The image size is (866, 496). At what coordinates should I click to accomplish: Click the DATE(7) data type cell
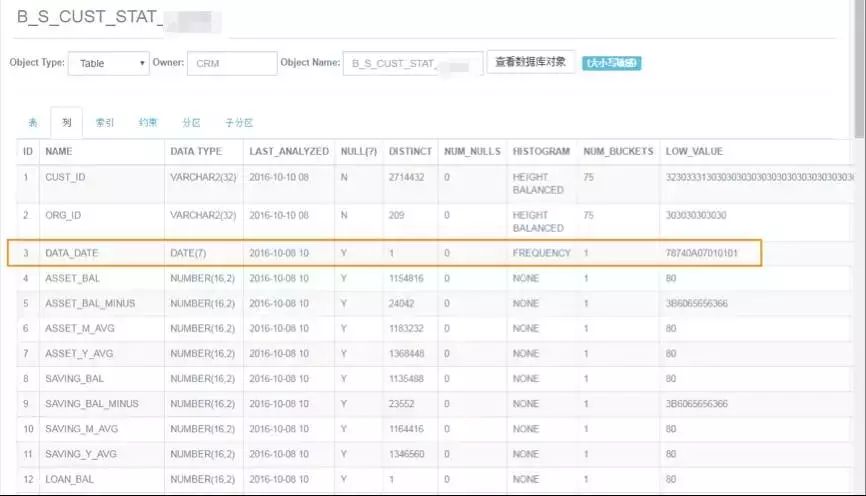pos(188,253)
